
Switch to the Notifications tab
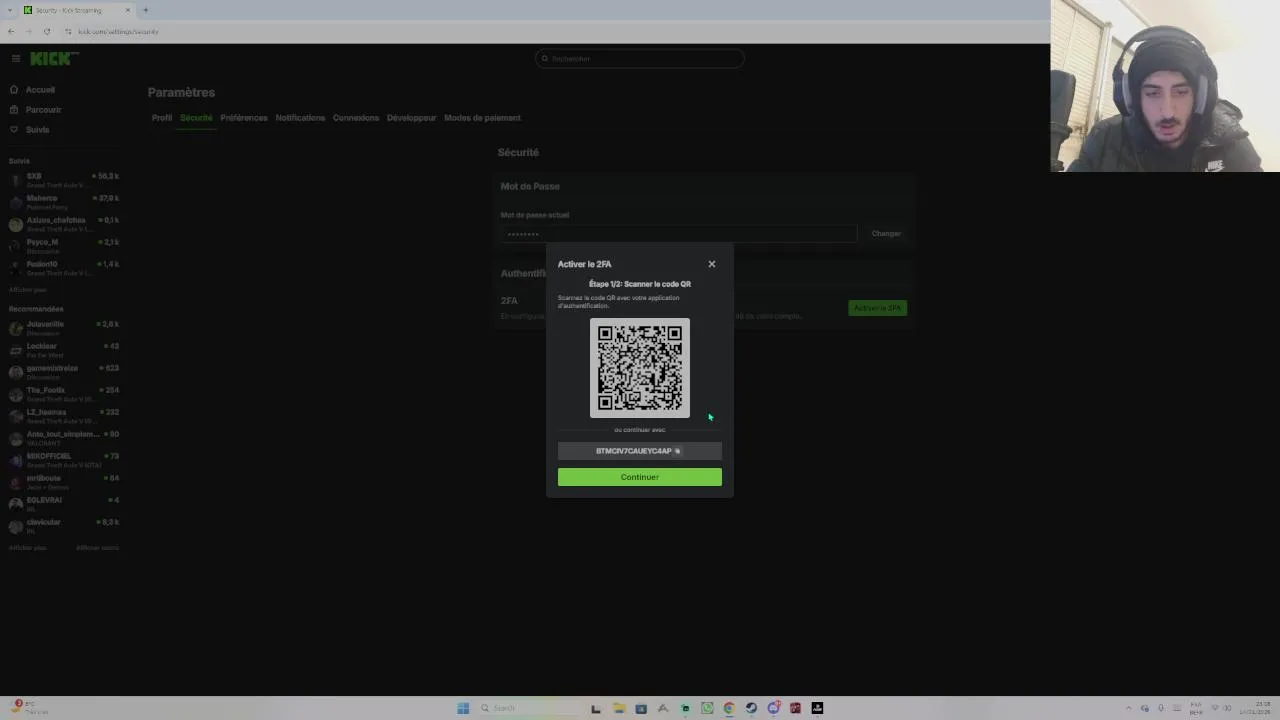[x=300, y=118]
